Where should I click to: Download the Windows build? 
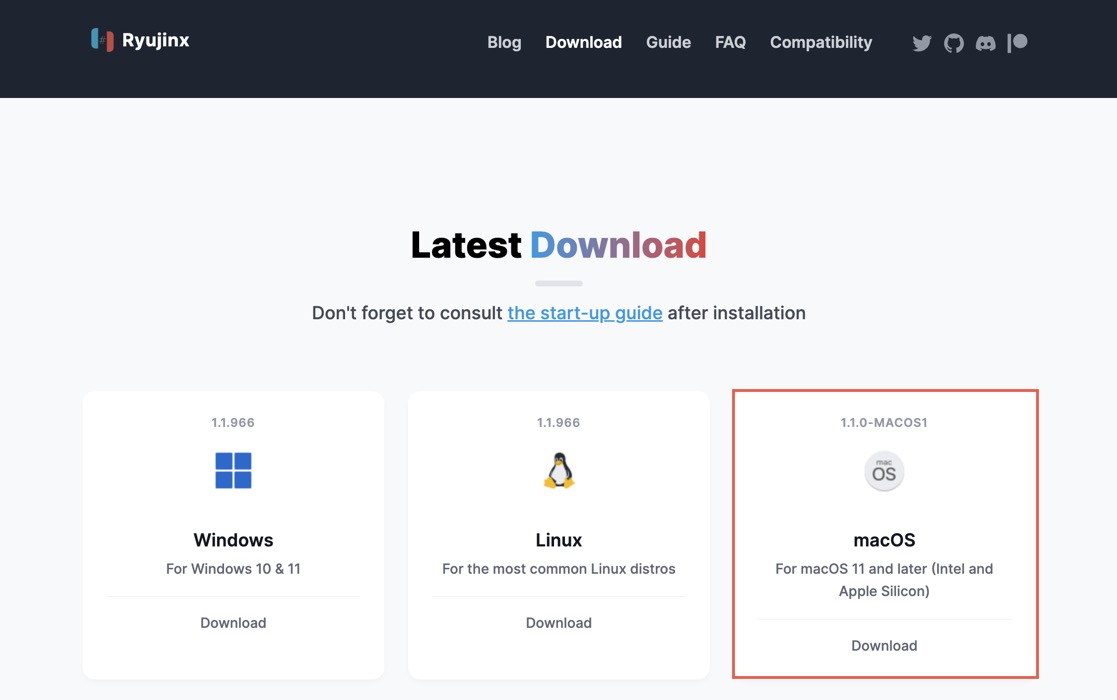[232, 622]
